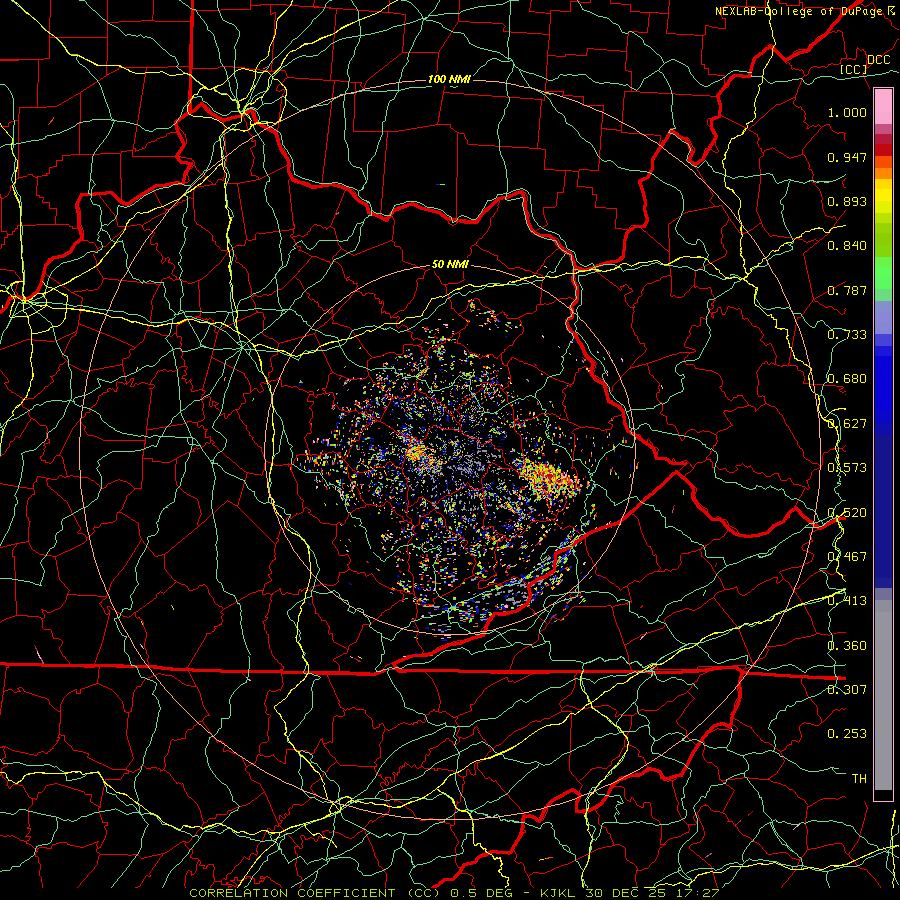The width and height of the screenshot is (900, 900).
Task: Pick the gray segment of the color bar
Action: click(883, 695)
